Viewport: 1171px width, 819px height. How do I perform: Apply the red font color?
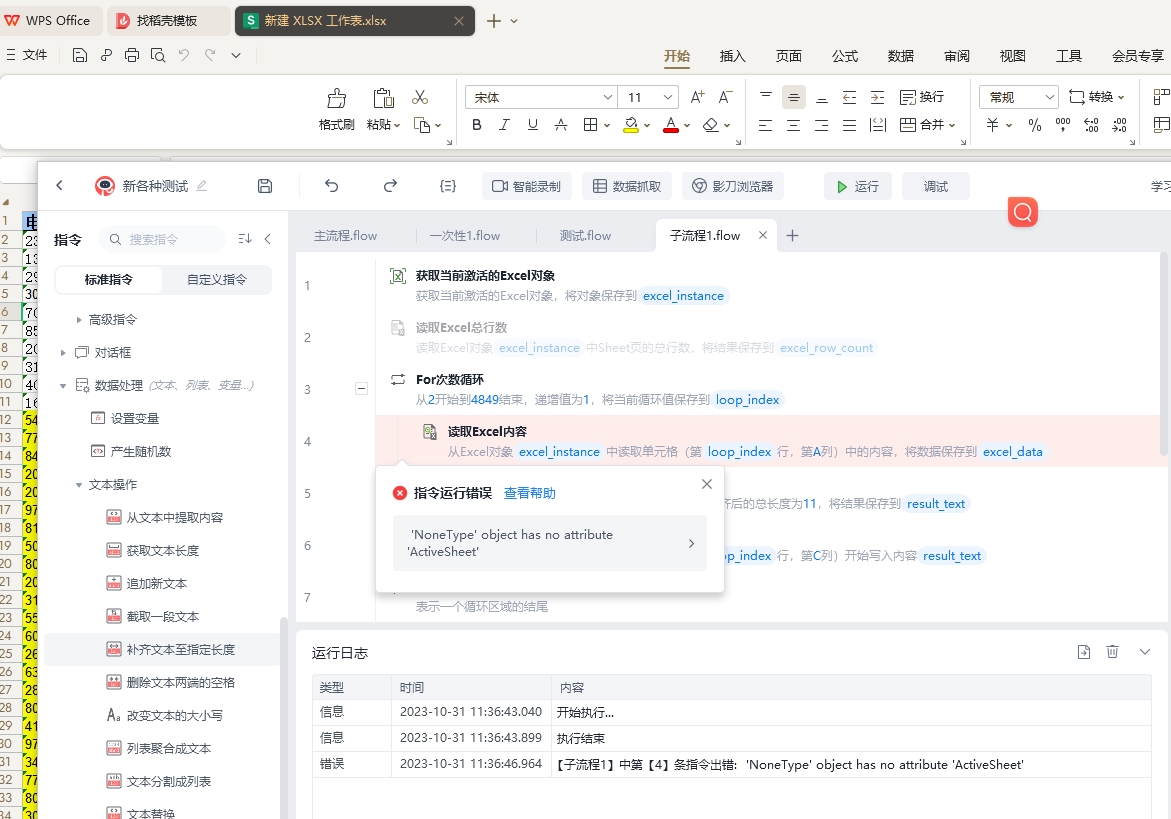[671, 125]
